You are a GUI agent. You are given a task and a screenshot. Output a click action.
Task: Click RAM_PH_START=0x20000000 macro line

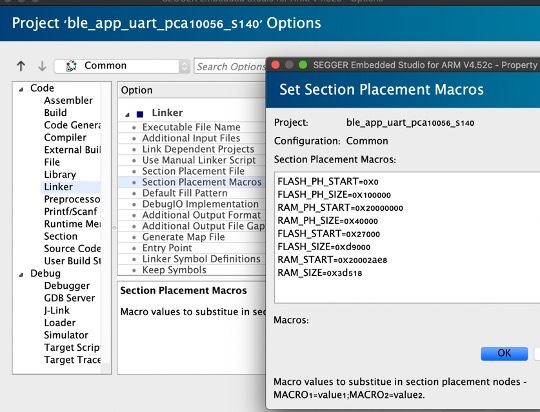[340, 208]
